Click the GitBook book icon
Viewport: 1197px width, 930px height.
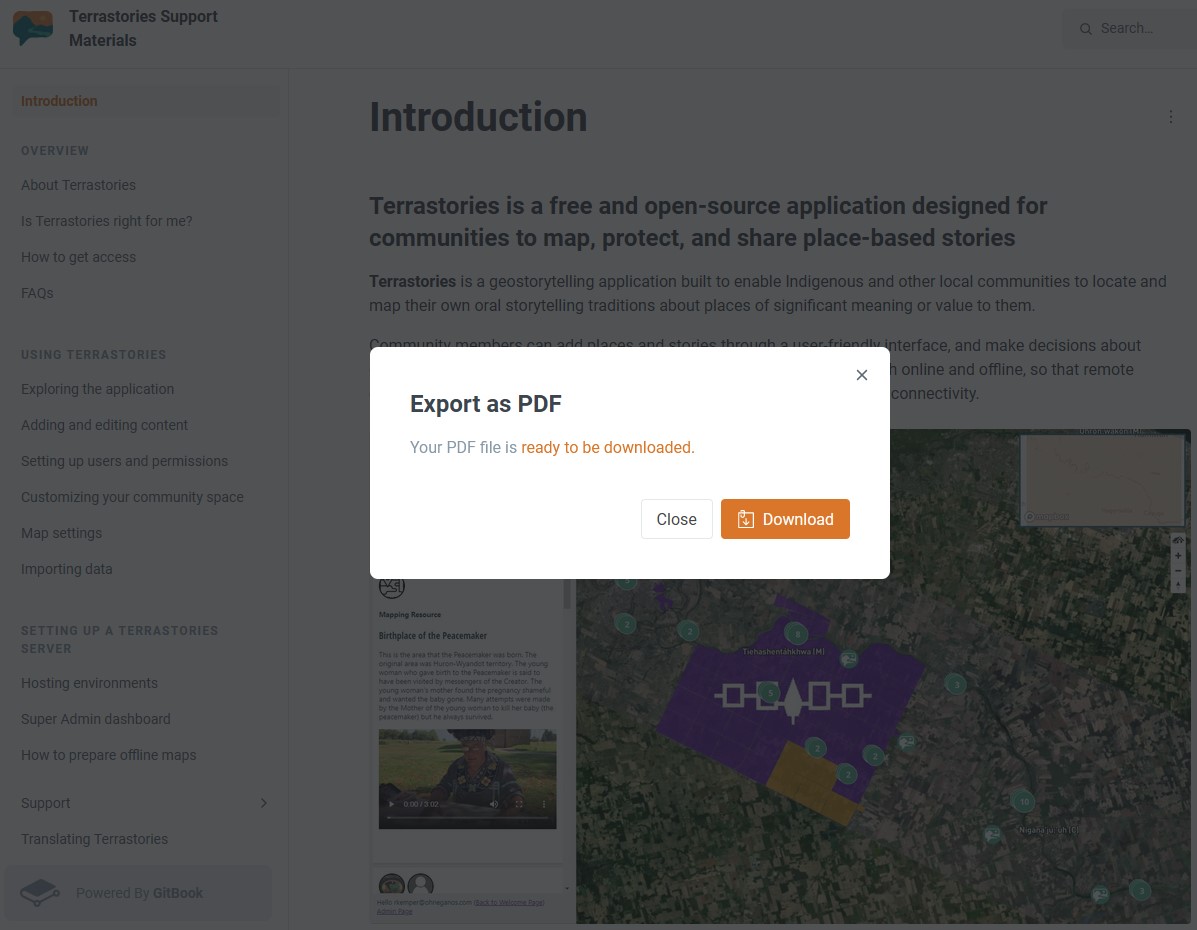click(40, 892)
